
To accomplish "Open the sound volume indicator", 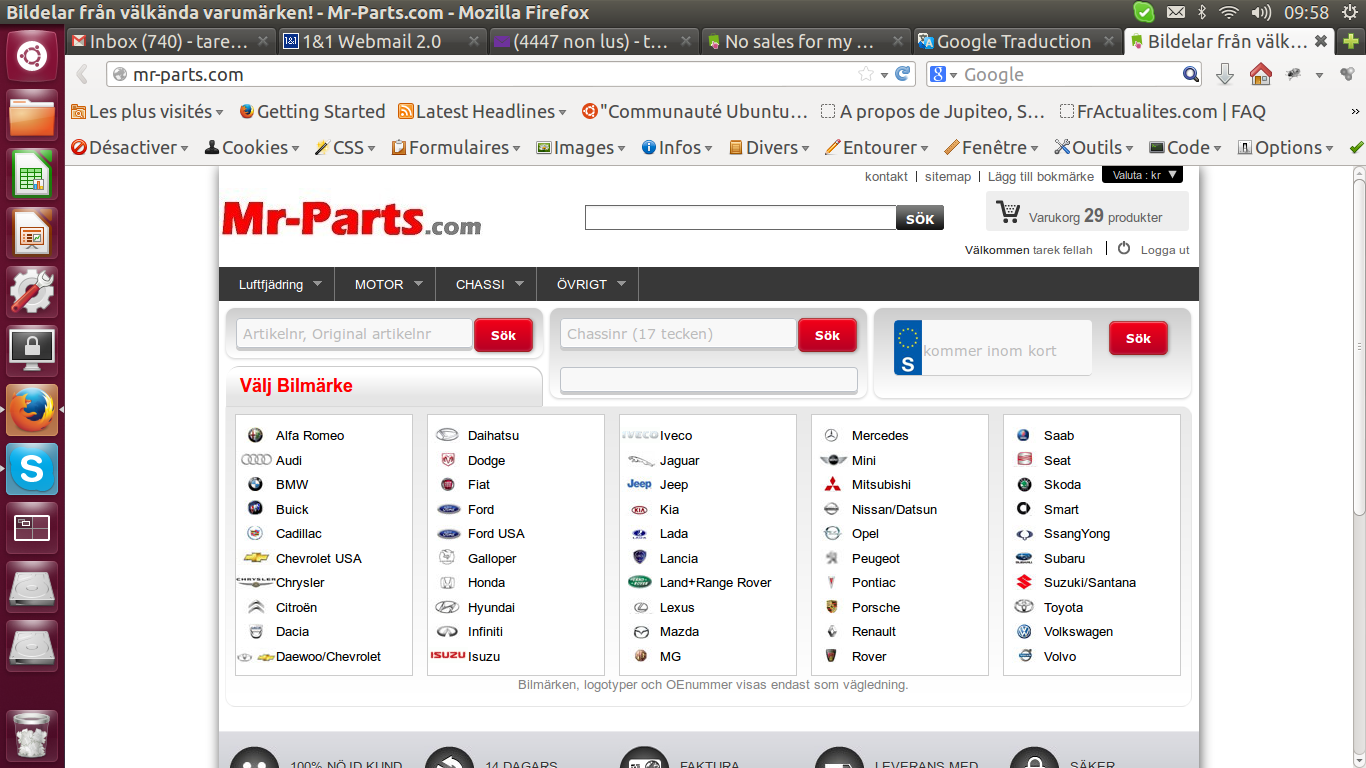I will click(x=1261, y=13).
